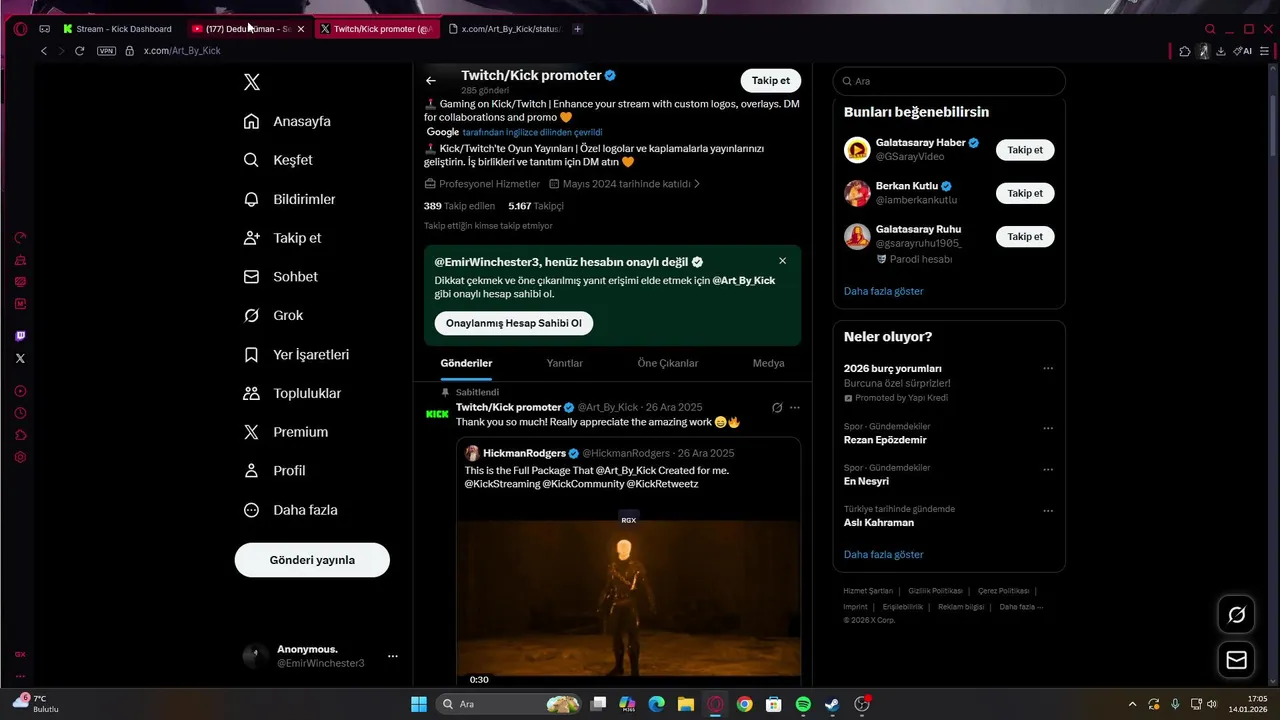The height and width of the screenshot is (720, 1280).
Task: Open the floating Grok button
Action: [x=1237, y=614]
